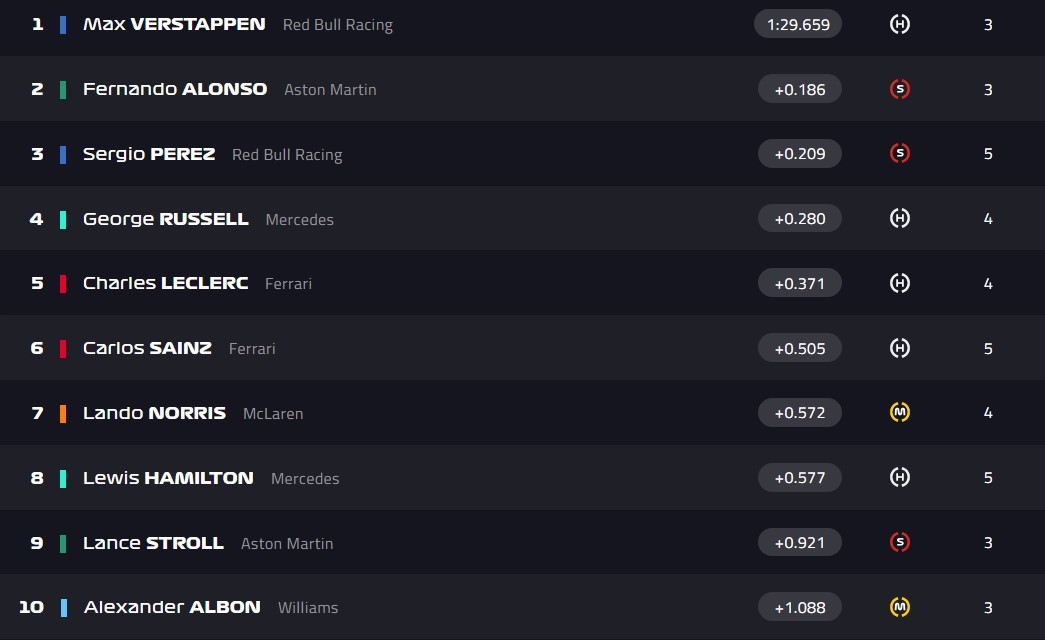Click Ferrari red team color bar for Leclerc
The width and height of the screenshot is (1045, 640).
[x=63, y=283]
